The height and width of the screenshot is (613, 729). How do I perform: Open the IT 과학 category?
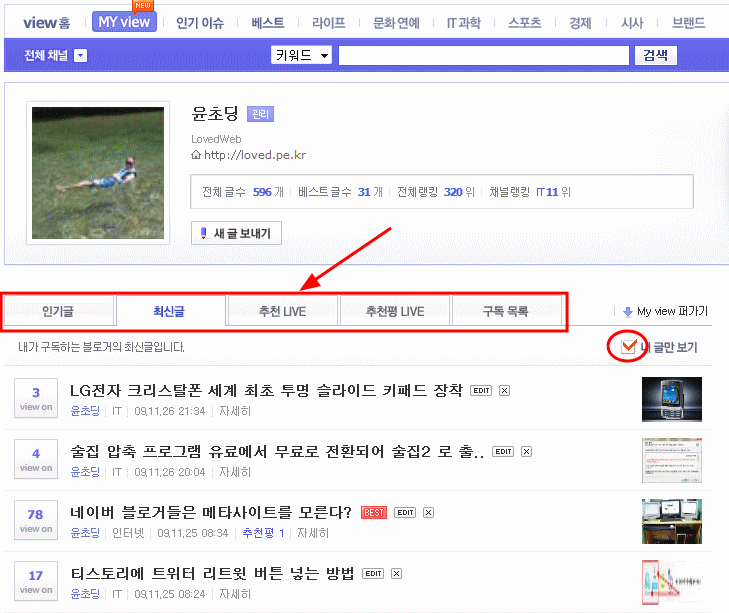pyautogui.click(x=464, y=23)
